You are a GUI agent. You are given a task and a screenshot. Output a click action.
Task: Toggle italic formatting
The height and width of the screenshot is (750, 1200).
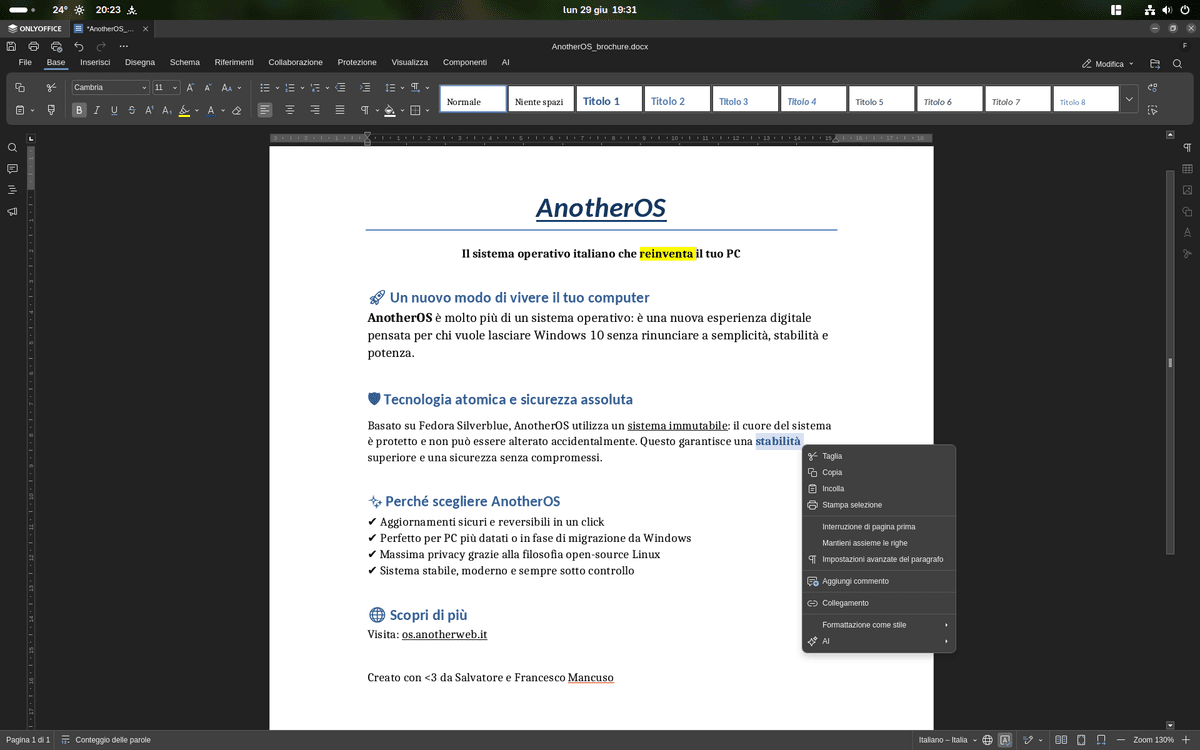(x=97, y=110)
